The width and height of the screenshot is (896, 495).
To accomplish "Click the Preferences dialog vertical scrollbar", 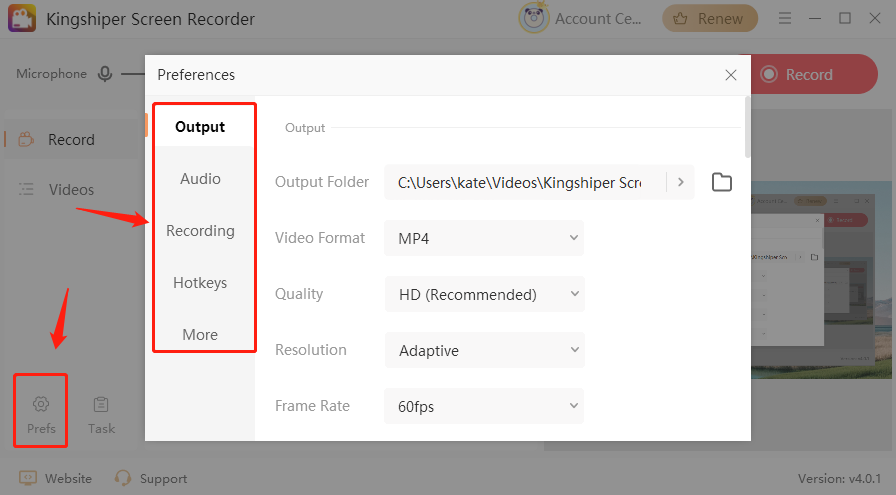I will click(747, 127).
